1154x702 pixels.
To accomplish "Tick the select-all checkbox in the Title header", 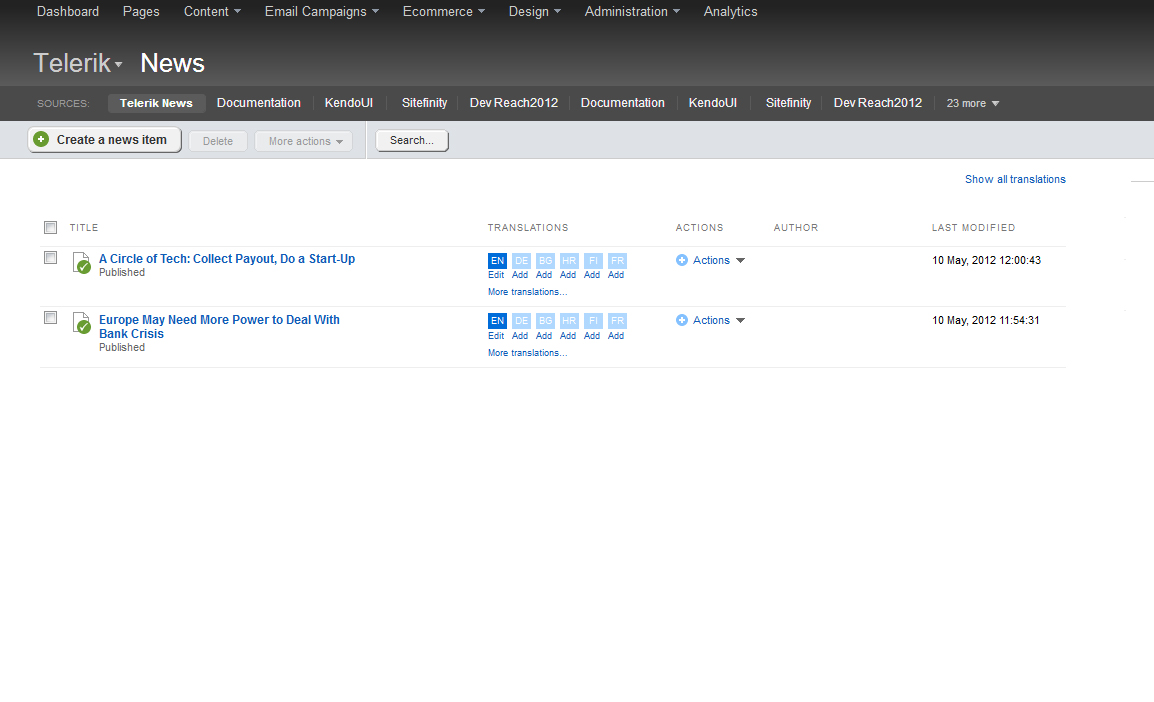I will coord(50,227).
